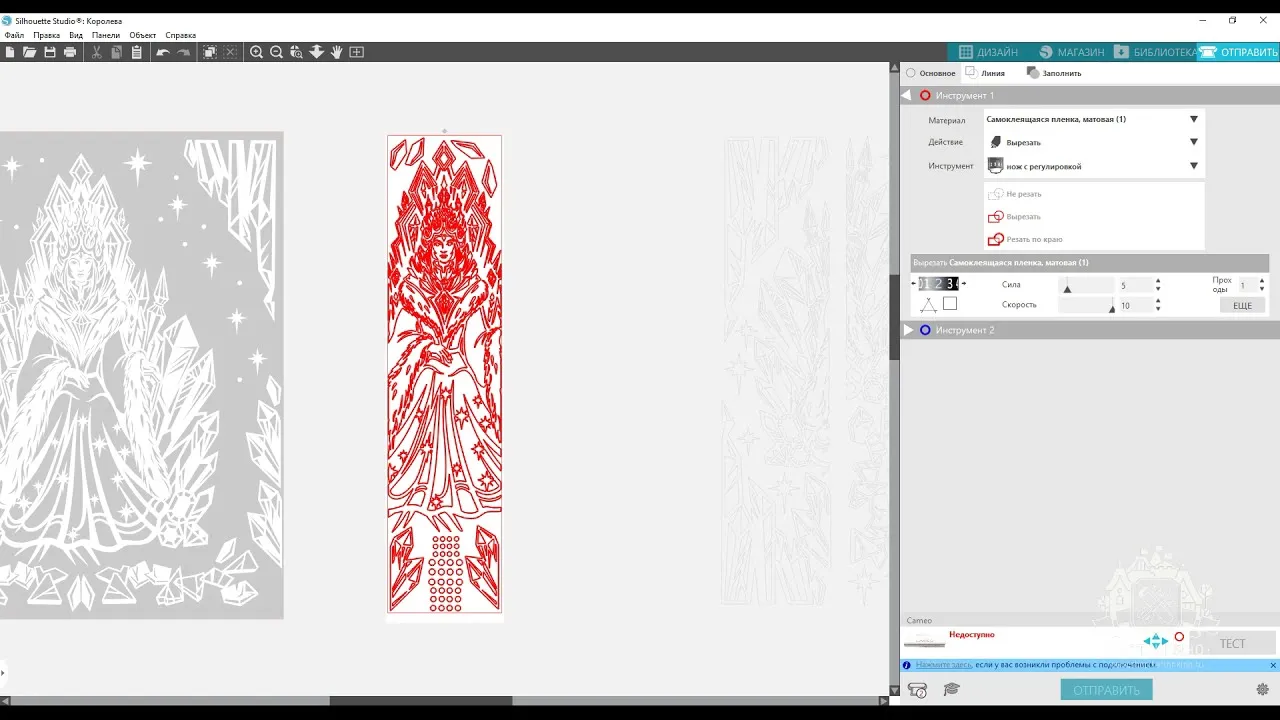Open the Файл menu
Viewport: 1280px width, 720px height.
tap(14, 35)
